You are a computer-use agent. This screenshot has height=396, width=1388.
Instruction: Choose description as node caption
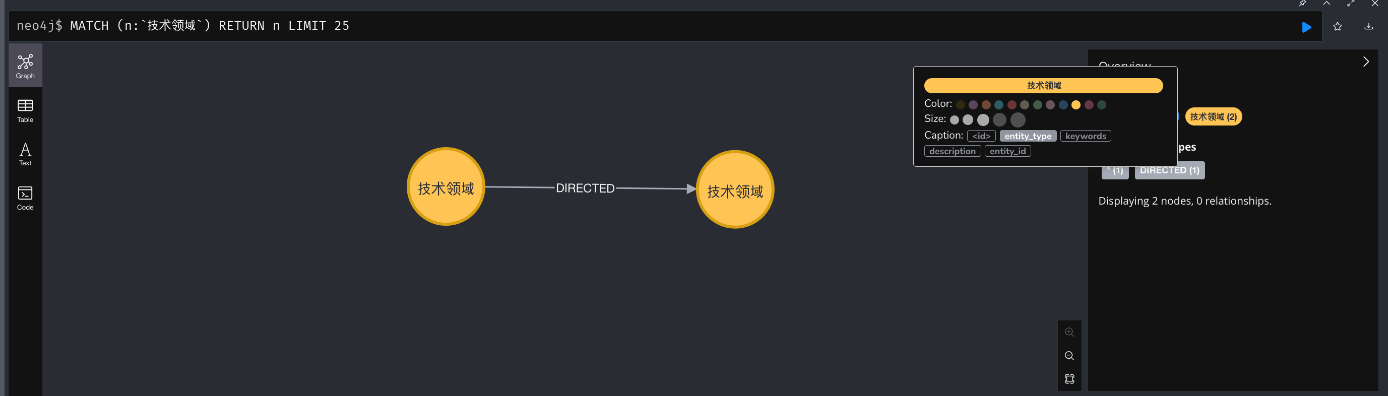click(952, 151)
